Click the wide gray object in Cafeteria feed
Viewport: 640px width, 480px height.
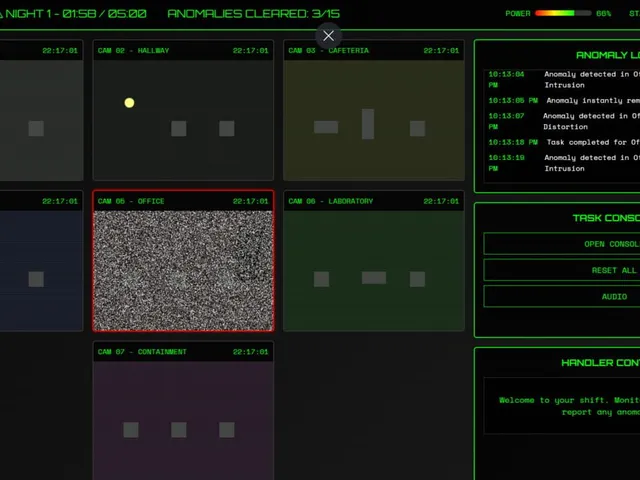326,127
